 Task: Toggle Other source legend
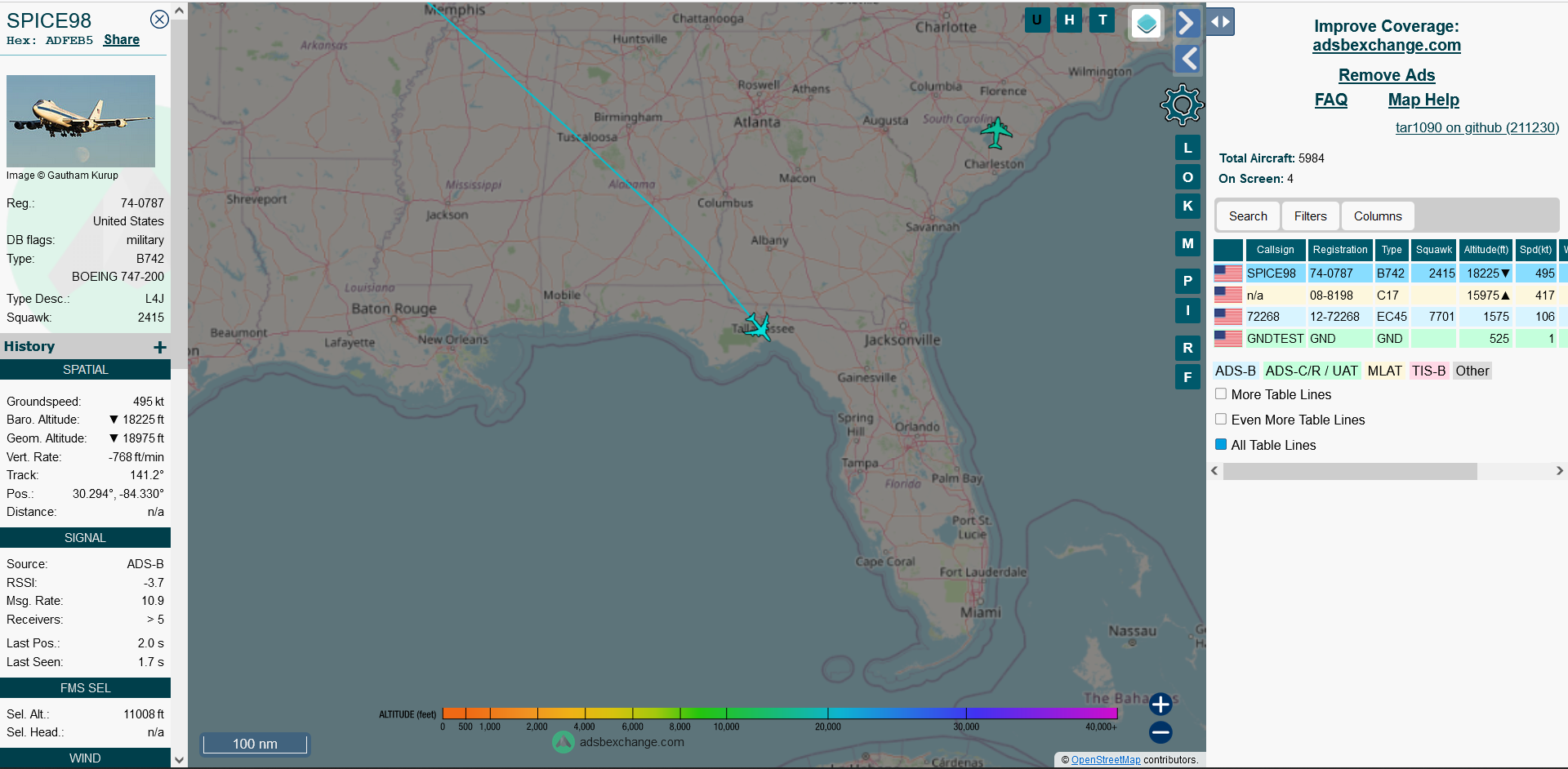1472,371
